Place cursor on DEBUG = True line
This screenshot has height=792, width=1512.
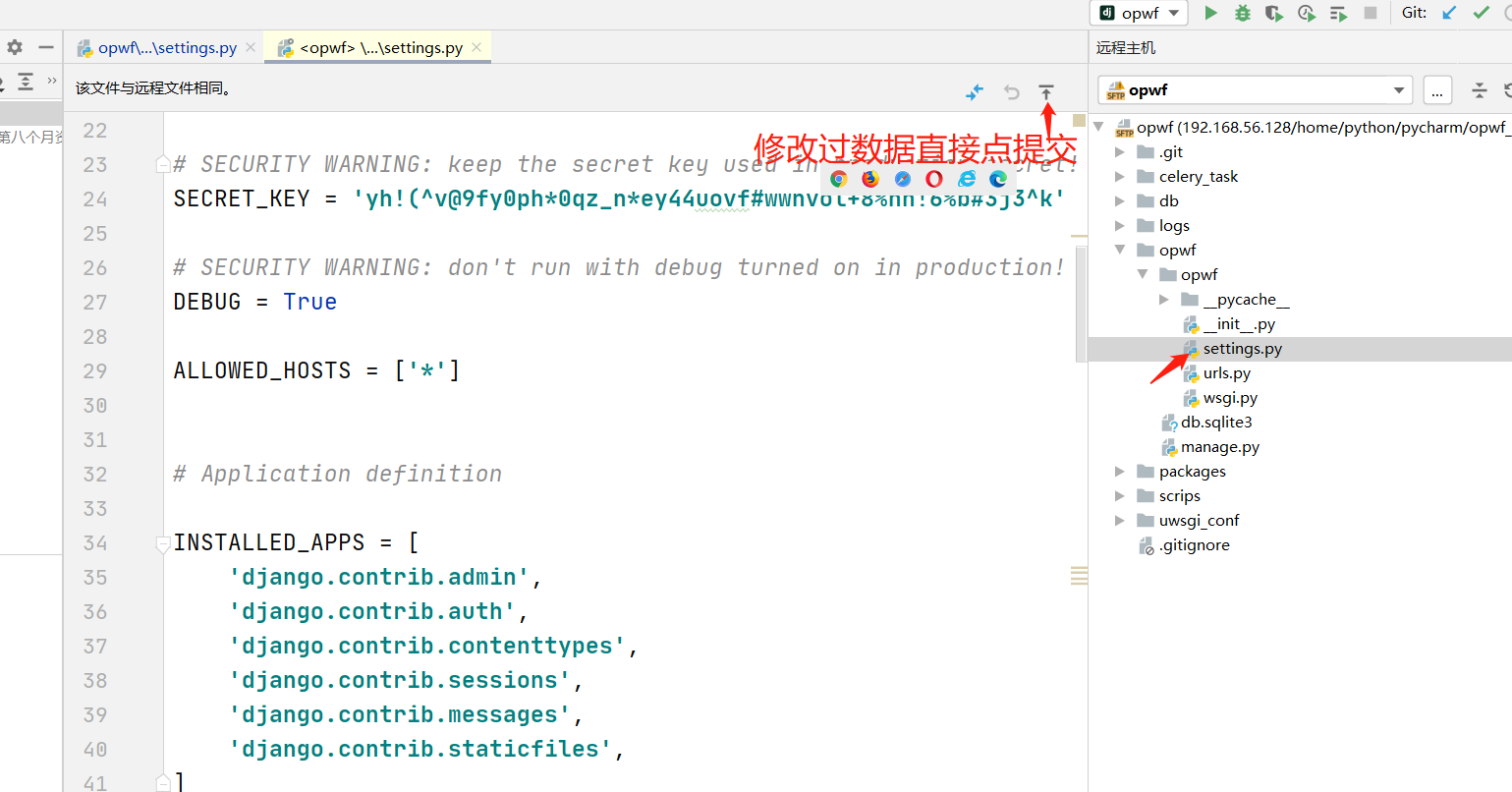255,302
